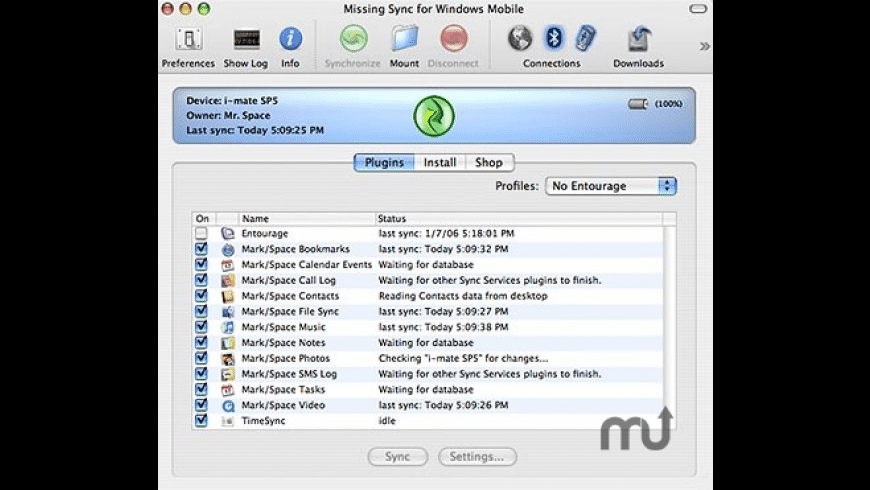The height and width of the screenshot is (490, 870).
Task: Toggle the Mark/Space Photos checkbox
Action: (201, 358)
